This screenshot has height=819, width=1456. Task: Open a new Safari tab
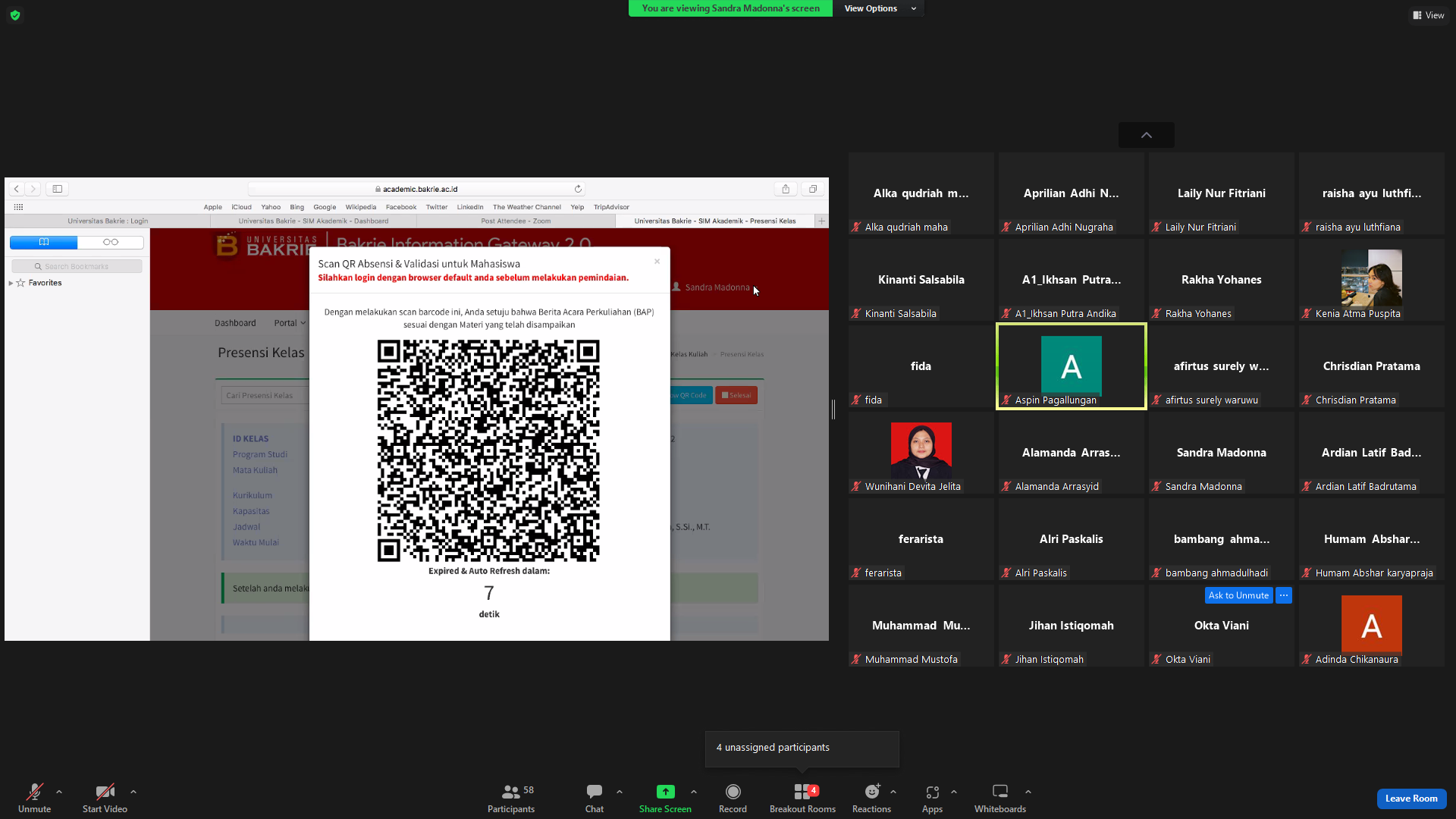pyautogui.click(x=821, y=221)
